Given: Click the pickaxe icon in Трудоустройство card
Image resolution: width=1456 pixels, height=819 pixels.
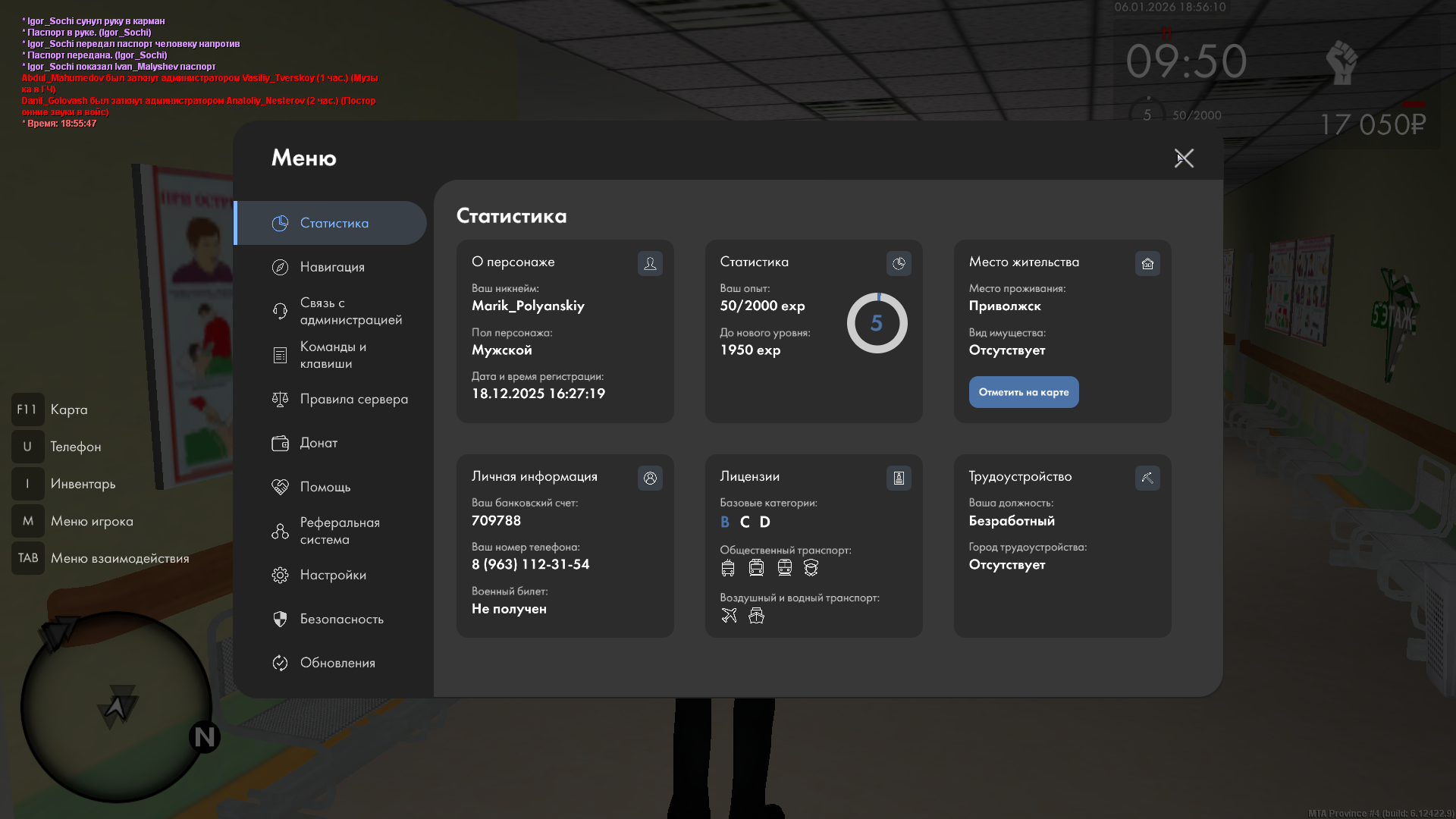Looking at the screenshot, I should (x=1147, y=478).
